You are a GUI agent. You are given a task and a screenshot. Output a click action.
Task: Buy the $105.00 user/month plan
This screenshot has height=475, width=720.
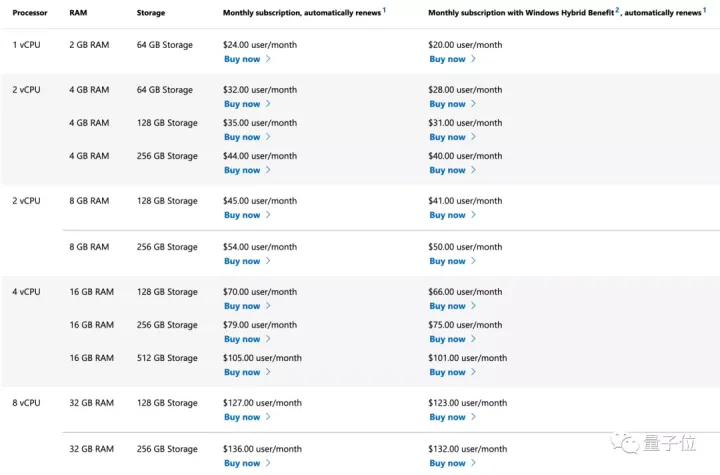242,372
